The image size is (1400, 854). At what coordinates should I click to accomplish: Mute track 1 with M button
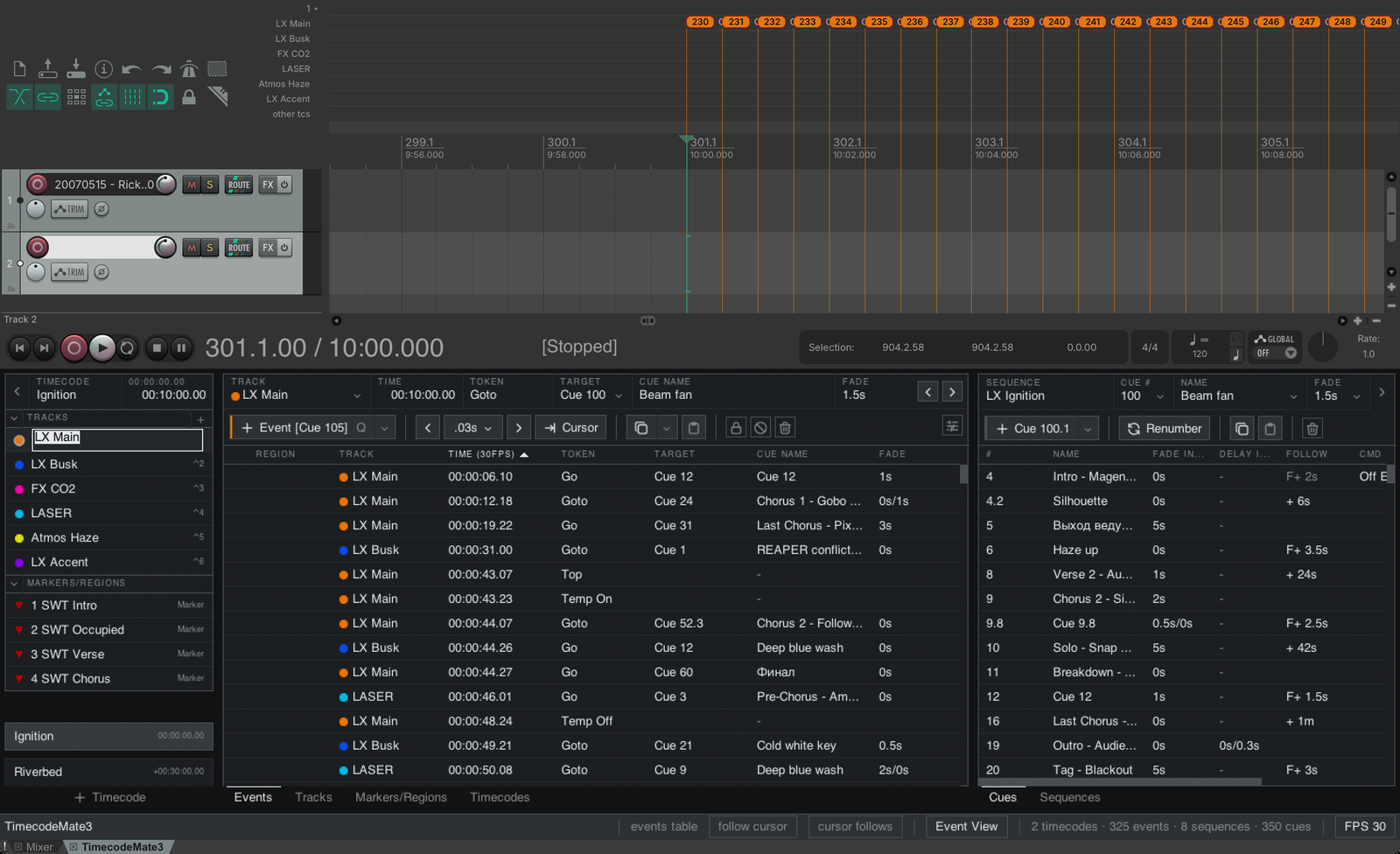(191, 185)
